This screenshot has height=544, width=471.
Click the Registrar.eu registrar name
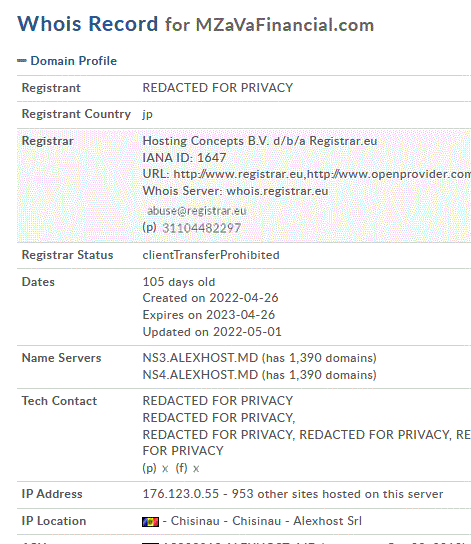click(x=343, y=141)
